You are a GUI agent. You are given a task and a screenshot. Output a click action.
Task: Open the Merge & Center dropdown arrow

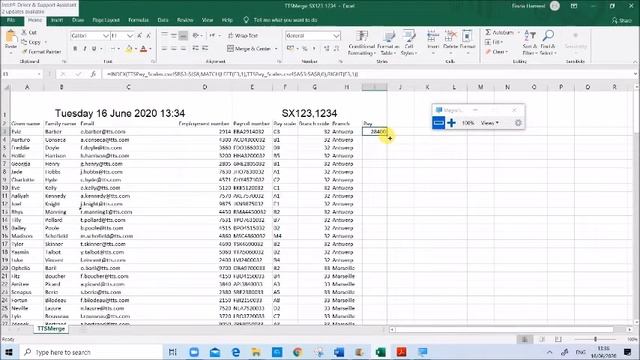click(x=276, y=49)
